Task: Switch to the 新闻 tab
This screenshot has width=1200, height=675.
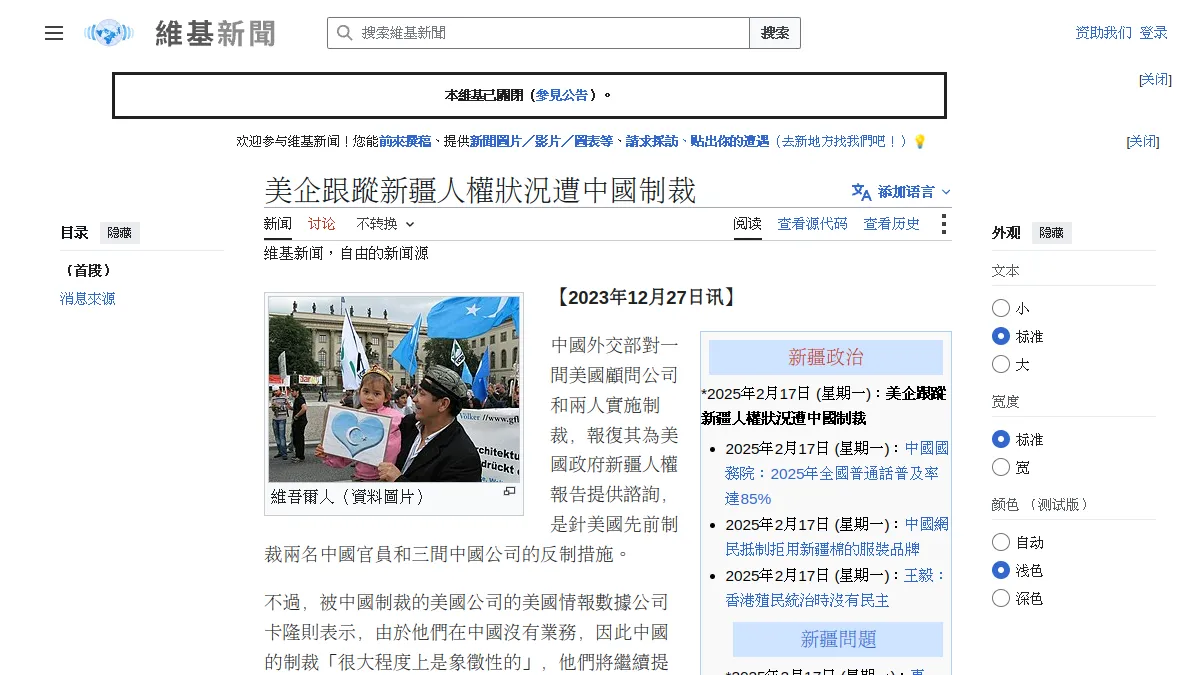Action: 278,224
